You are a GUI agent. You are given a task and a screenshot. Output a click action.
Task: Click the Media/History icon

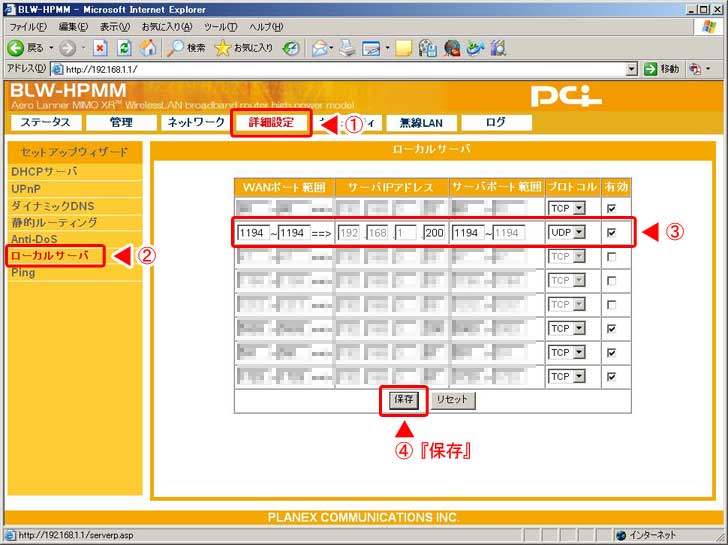coord(292,48)
